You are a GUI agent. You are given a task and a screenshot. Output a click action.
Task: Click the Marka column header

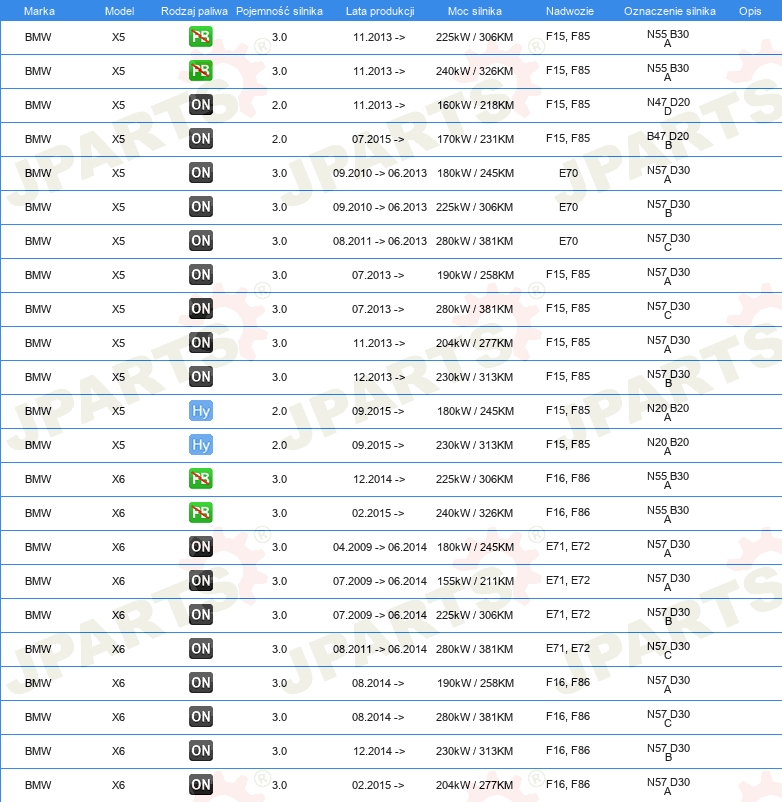pos(39,11)
